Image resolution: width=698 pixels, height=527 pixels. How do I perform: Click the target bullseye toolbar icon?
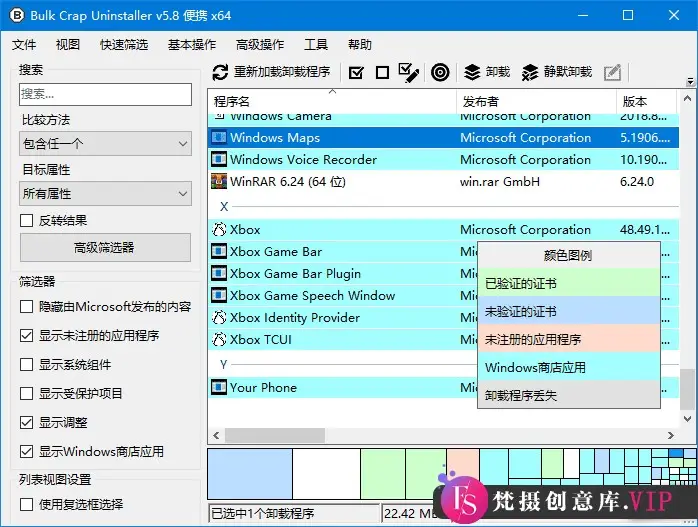coord(440,72)
